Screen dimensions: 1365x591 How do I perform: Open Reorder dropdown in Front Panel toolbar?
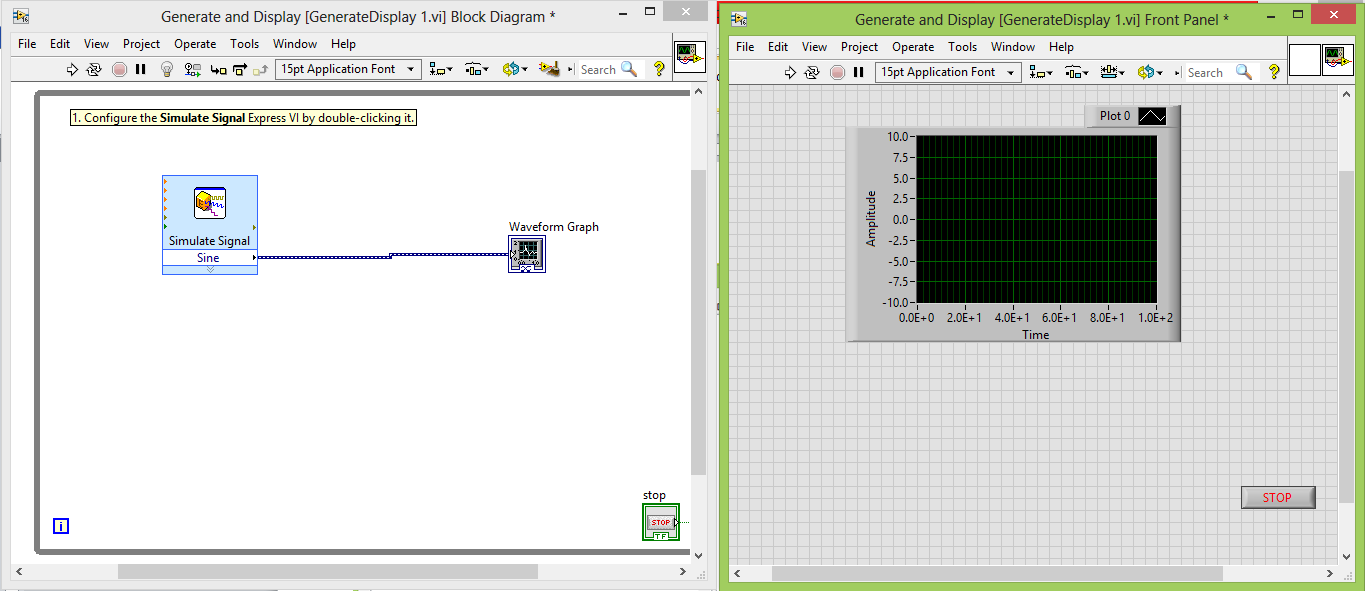coord(1148,72)
